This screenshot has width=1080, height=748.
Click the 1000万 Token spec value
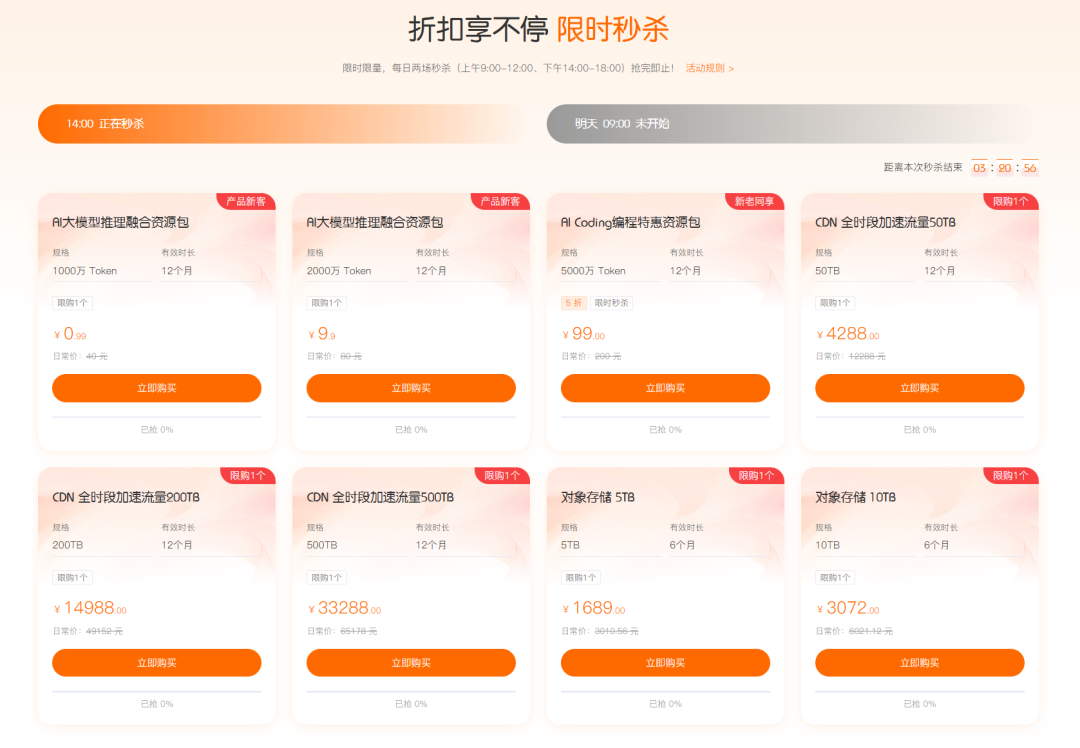(85, 271)
